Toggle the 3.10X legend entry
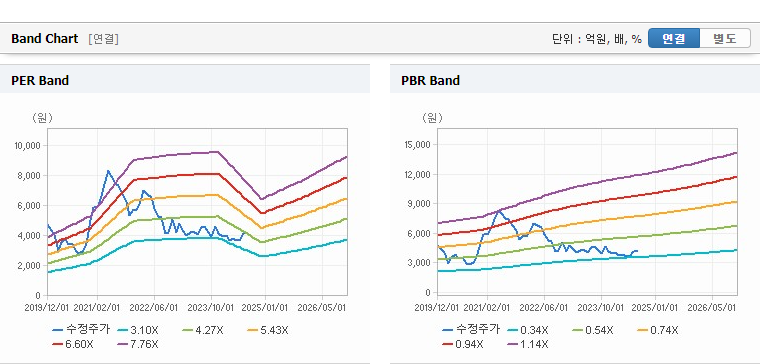 [138, 331]
